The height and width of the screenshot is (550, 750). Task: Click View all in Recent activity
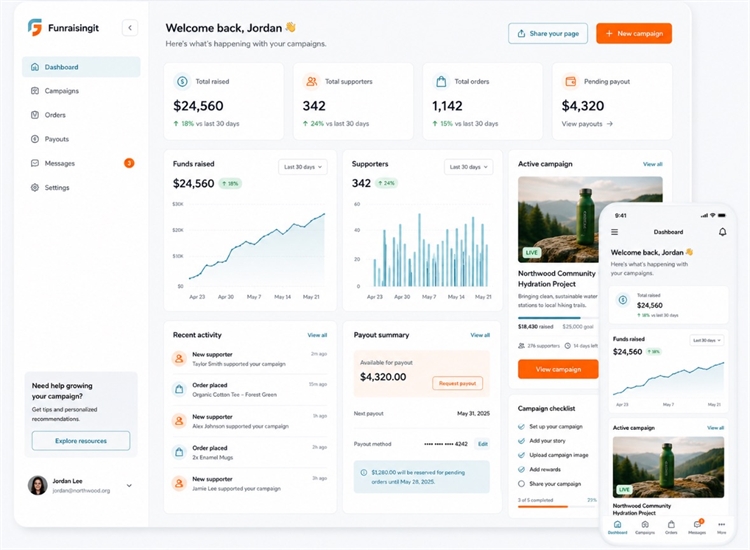pyautogui.click(x=317, y=335)
